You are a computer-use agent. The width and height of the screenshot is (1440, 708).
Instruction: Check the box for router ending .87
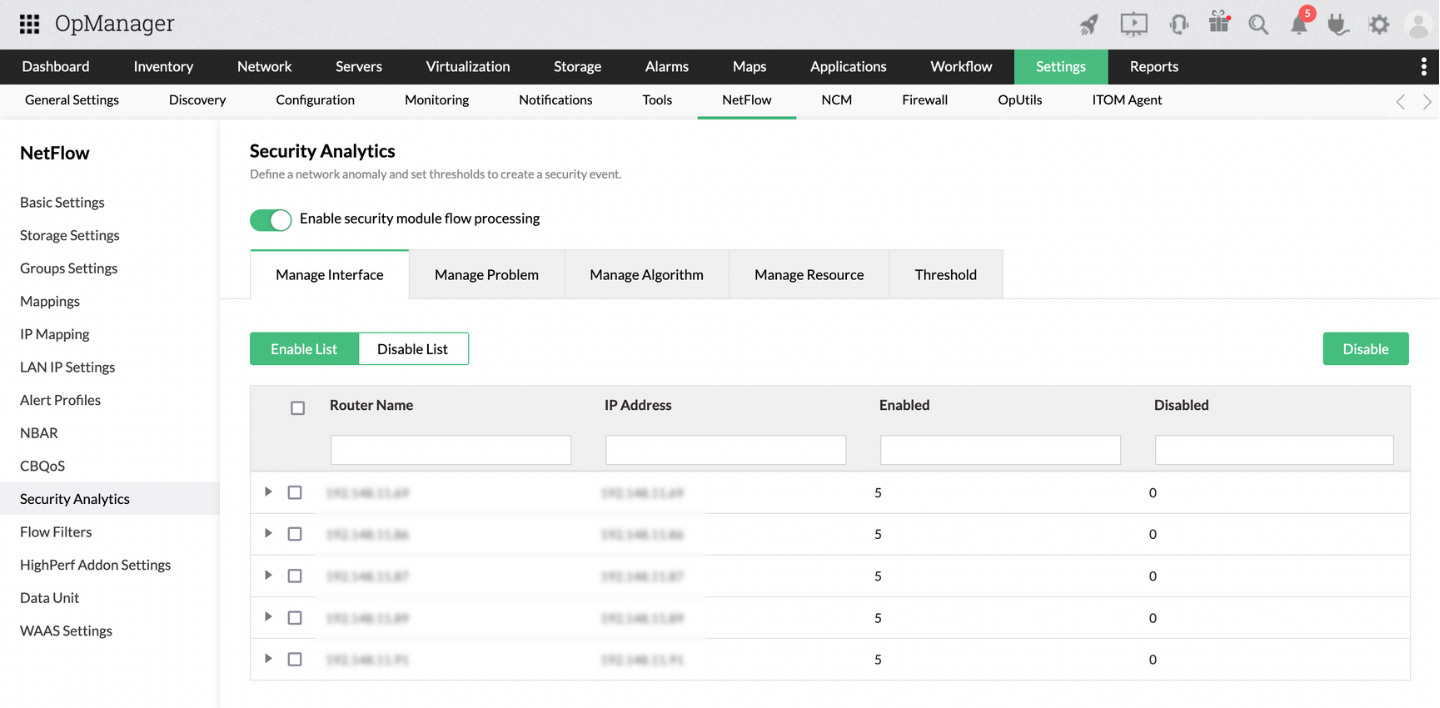click(294, 576)
